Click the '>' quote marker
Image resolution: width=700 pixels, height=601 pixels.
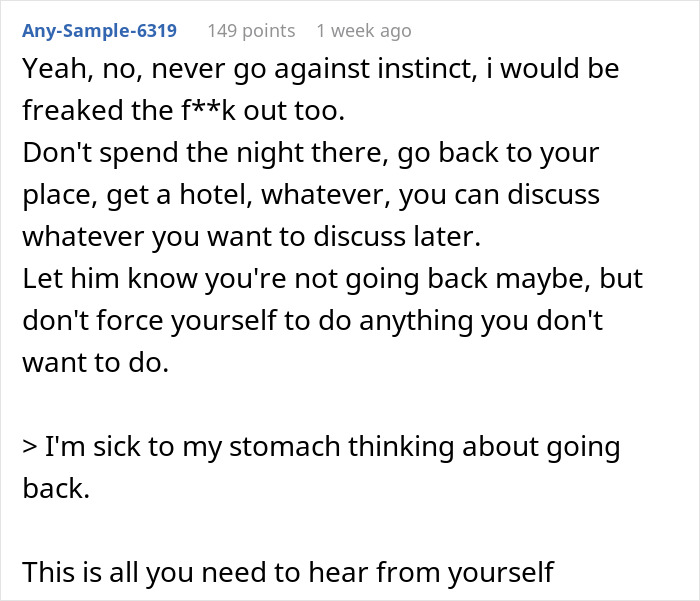[31, 447]
